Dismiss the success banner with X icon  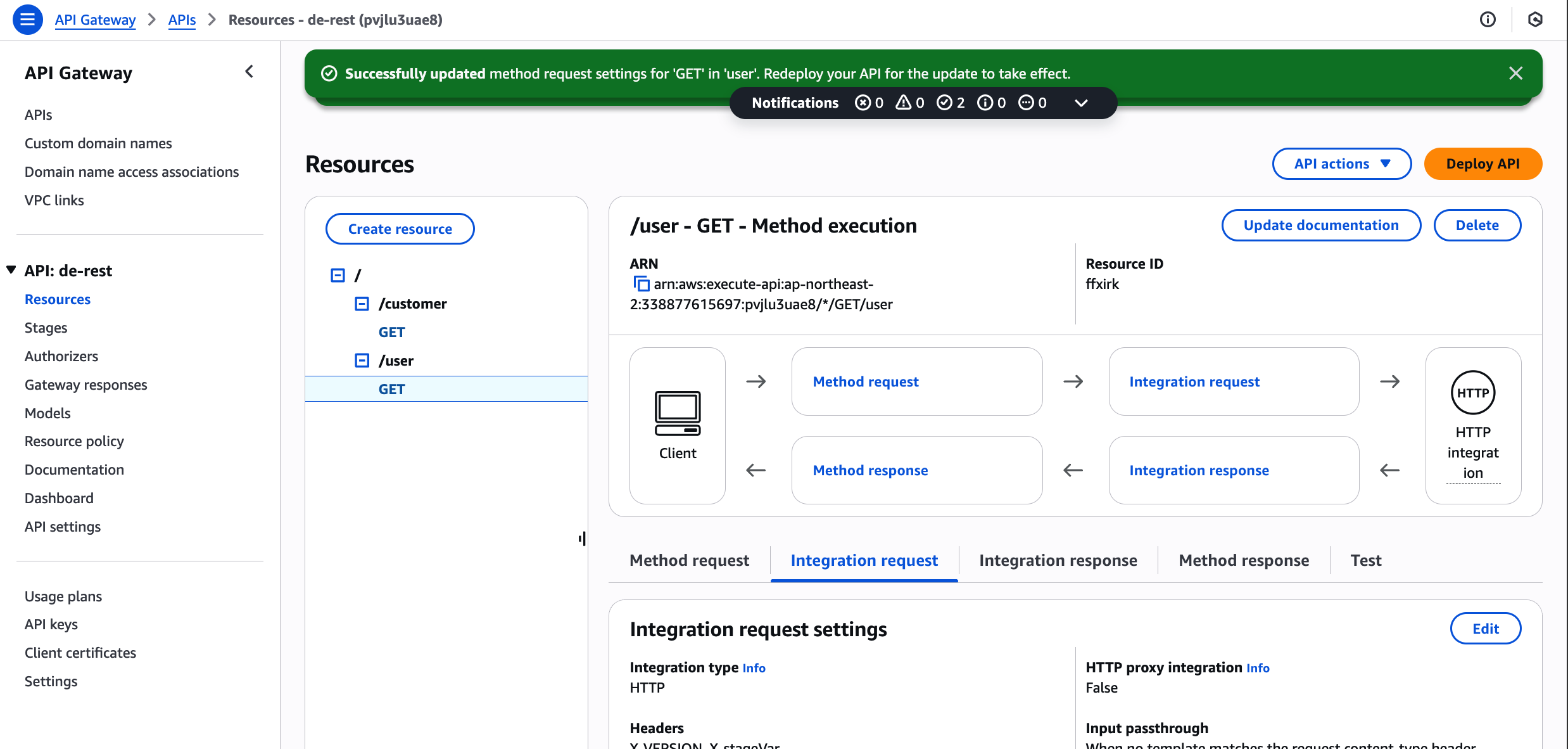tap(1515, 74)
